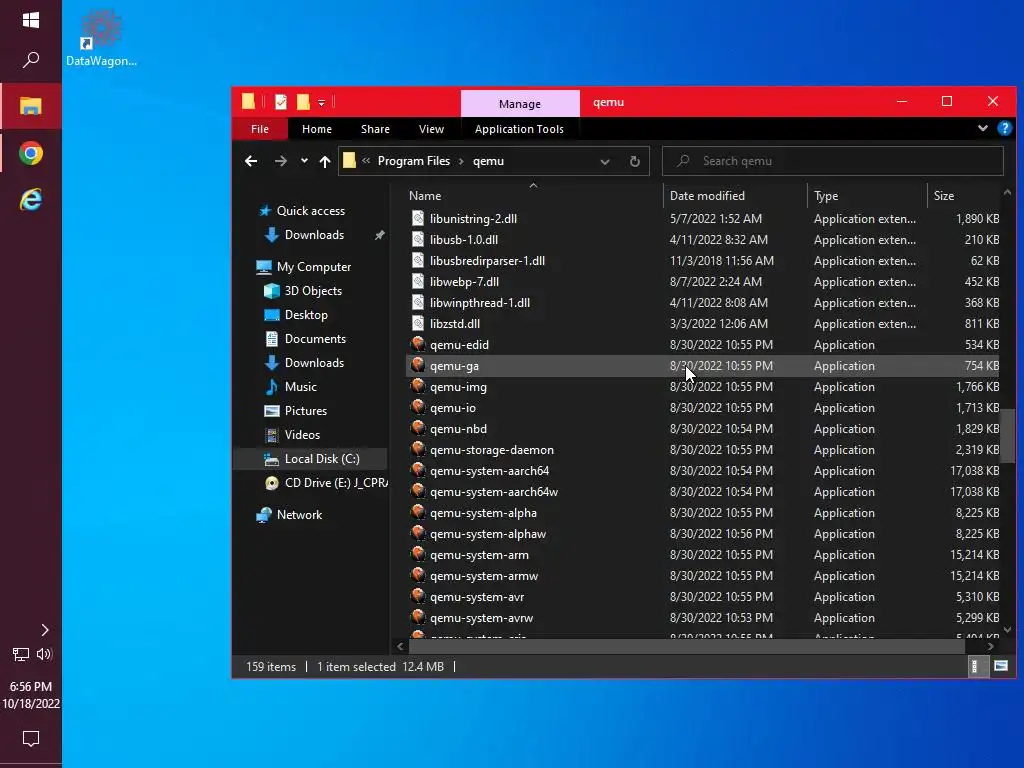
Task: Click the network icon in the system tray
Action: (x=21, y=654)
